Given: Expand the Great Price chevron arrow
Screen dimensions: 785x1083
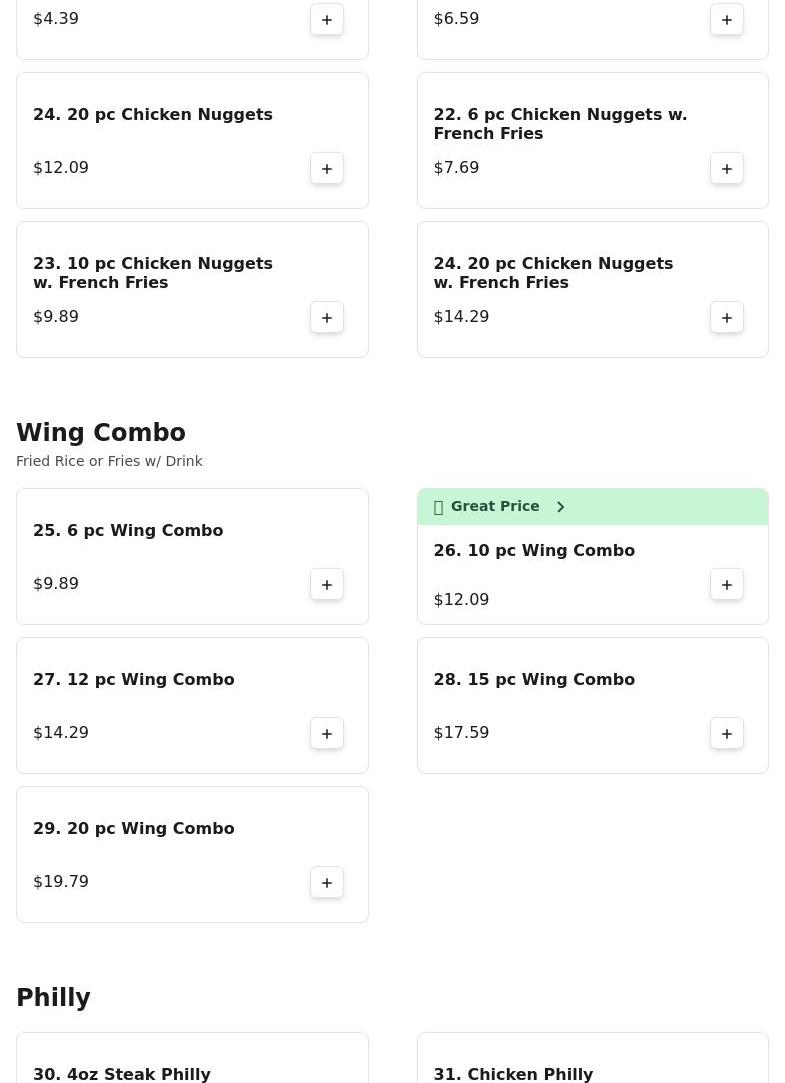Looking at the screenshot, I should pyautogui.click(x=561, y=507).
